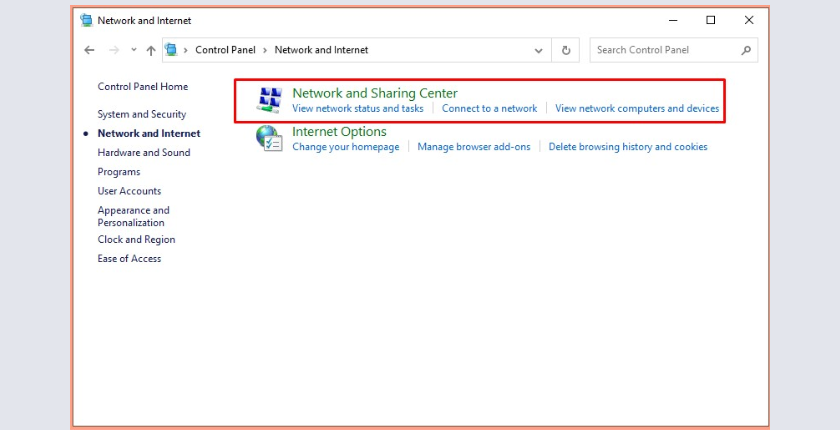Open the recent locations dropdown arrow
Screen dimensions: 840x430
point(133,50)
